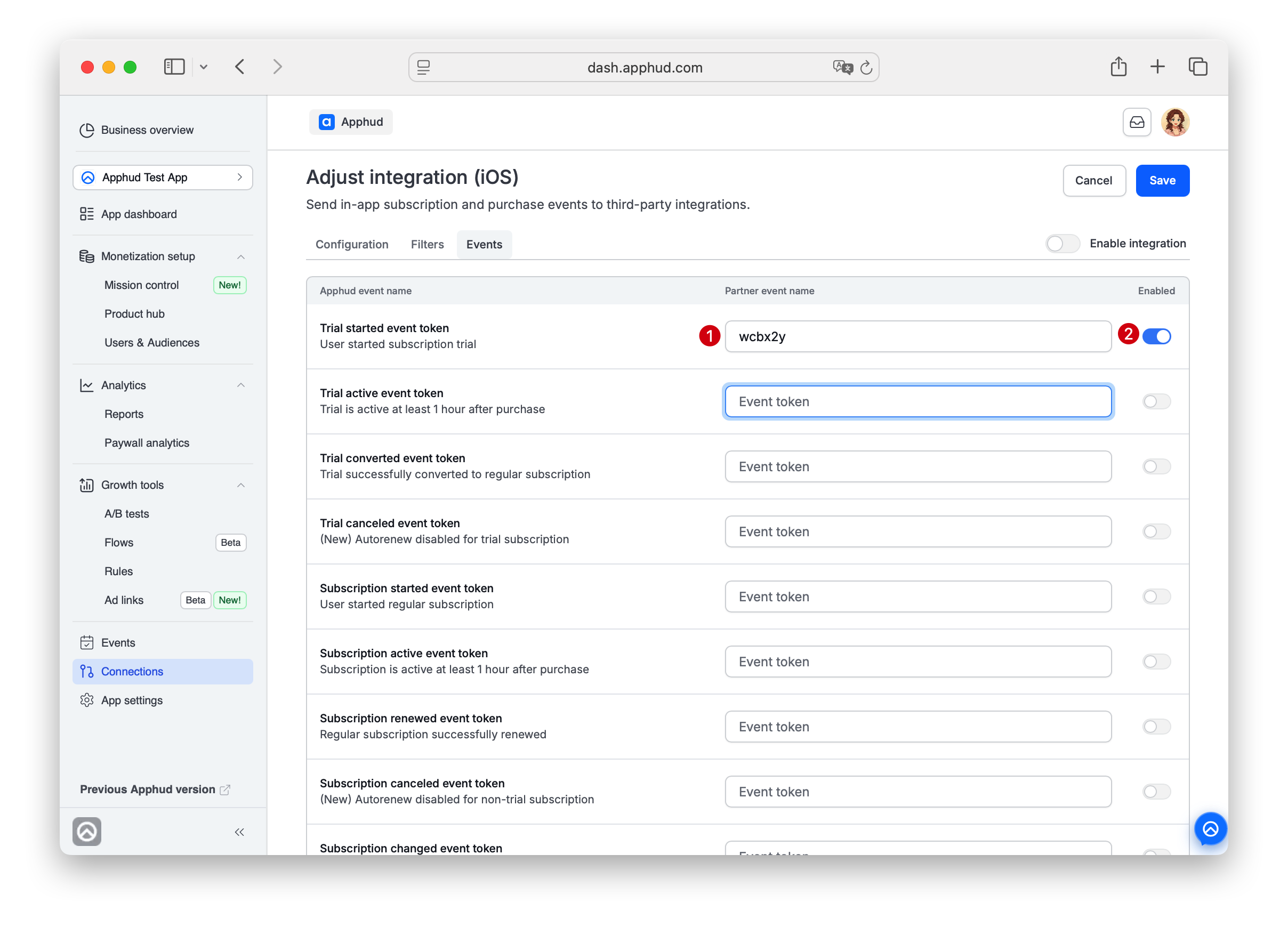
Task: Click the Trial started token field with wcbx2y
Action: coord(917,337)
